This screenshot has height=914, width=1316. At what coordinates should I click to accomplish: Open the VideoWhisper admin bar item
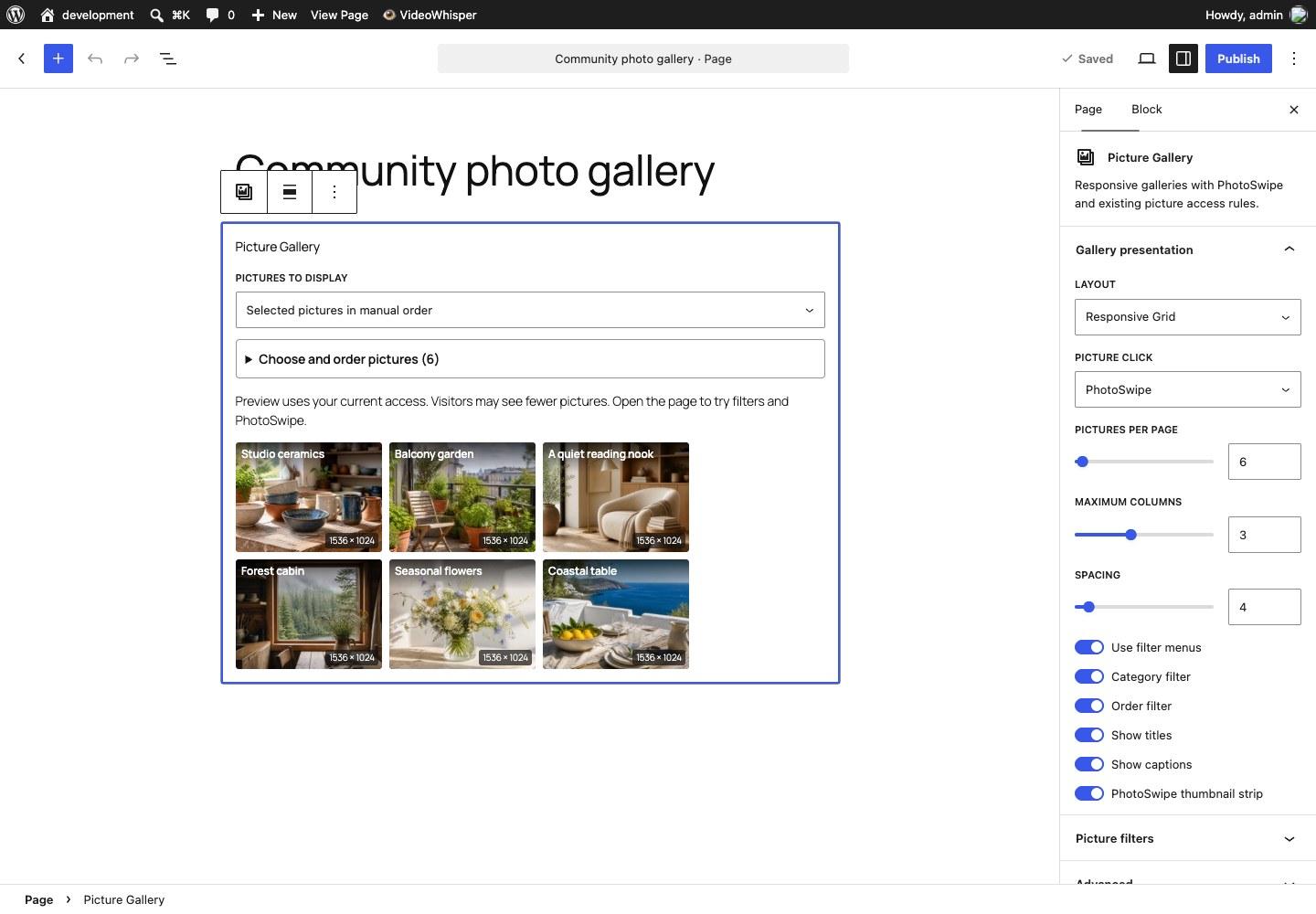[430, 15]
